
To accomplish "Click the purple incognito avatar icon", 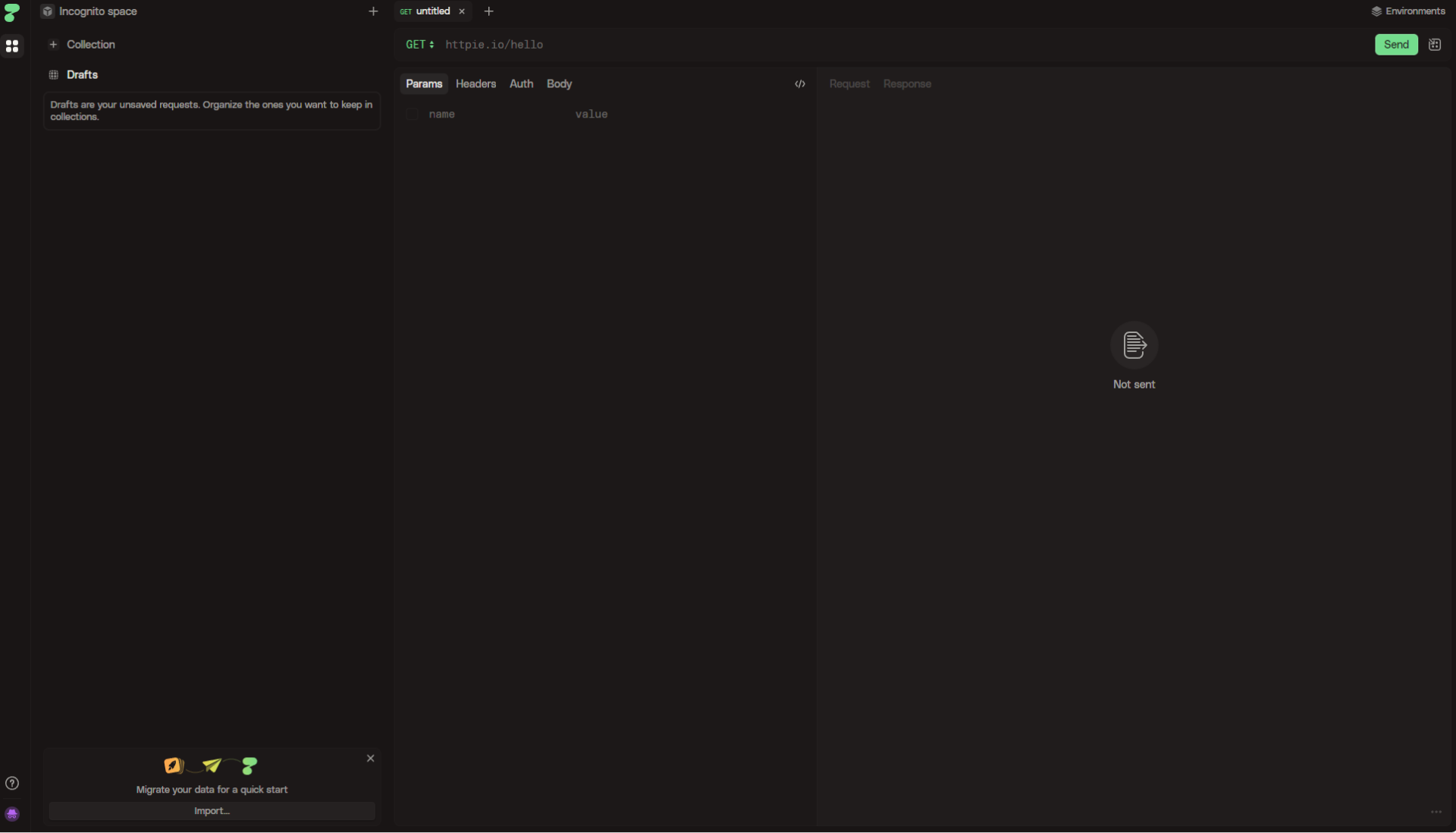I will (12, 814).
